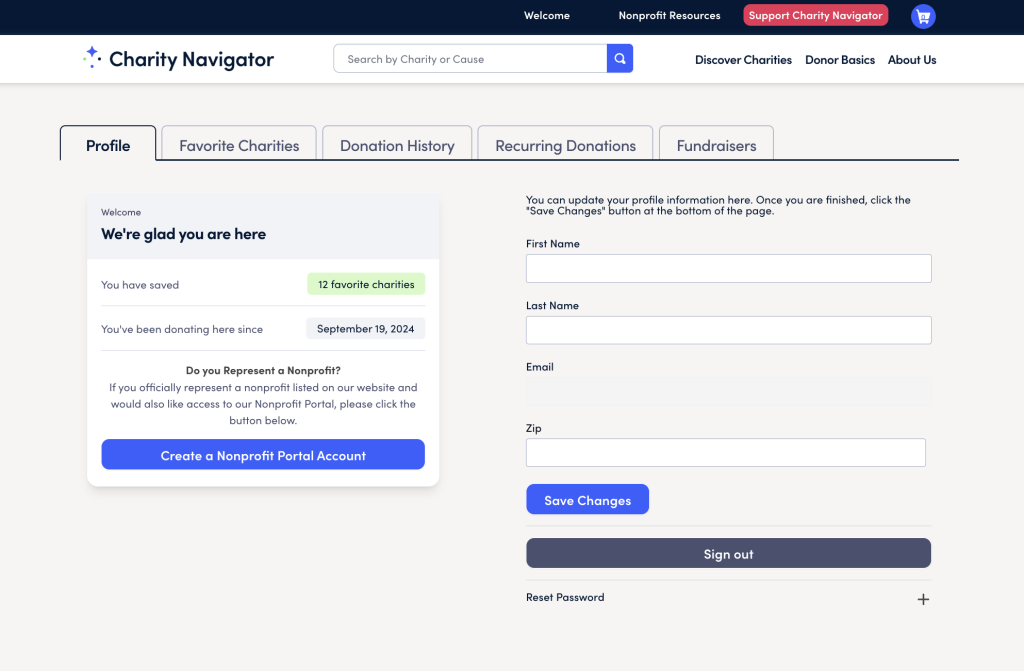The image size is (1024, 671).
Task: Click the 12 favorite charities badge
Action: (x=366, y=284)
